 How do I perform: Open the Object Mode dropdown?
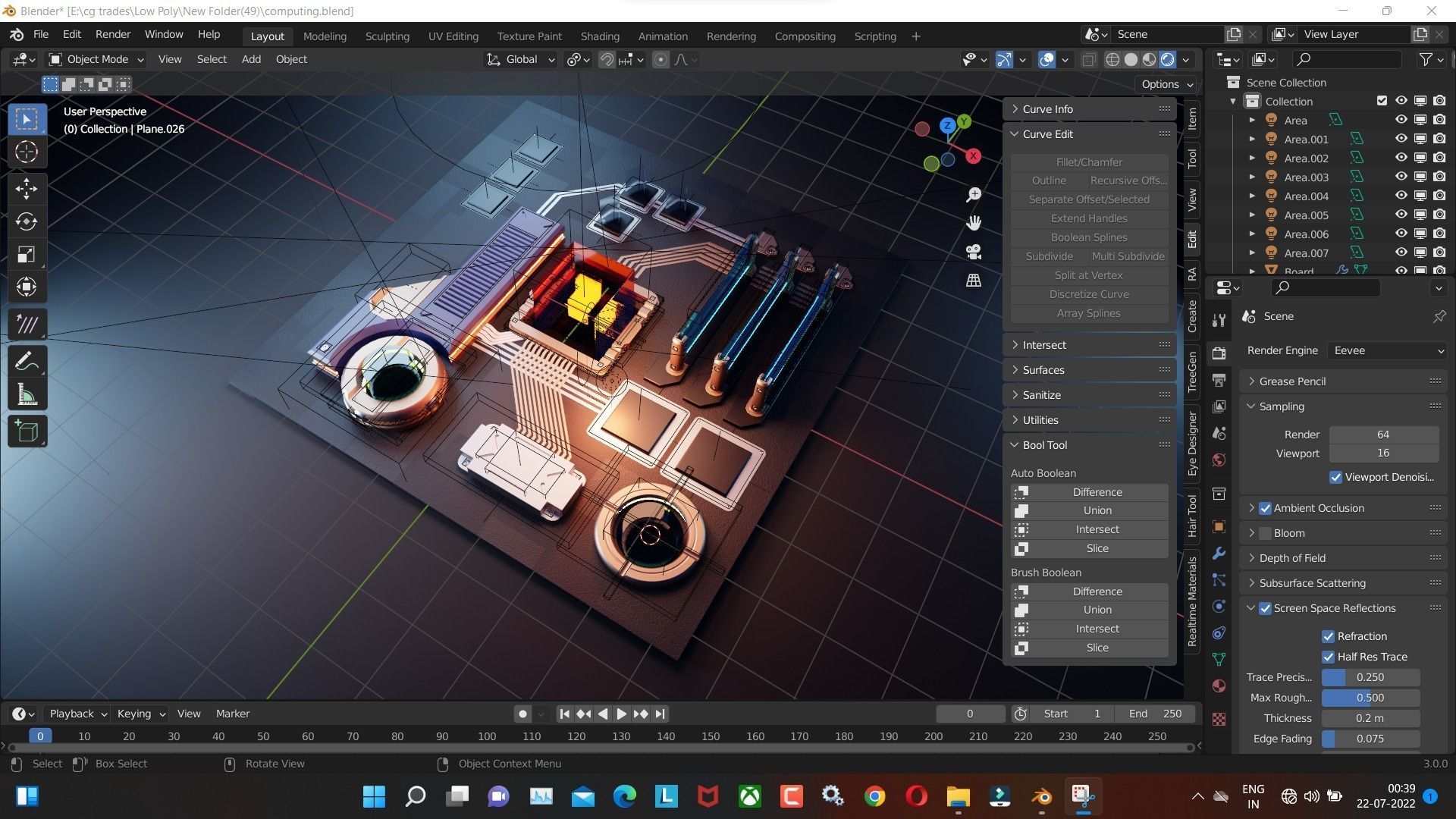coord(96,59)
